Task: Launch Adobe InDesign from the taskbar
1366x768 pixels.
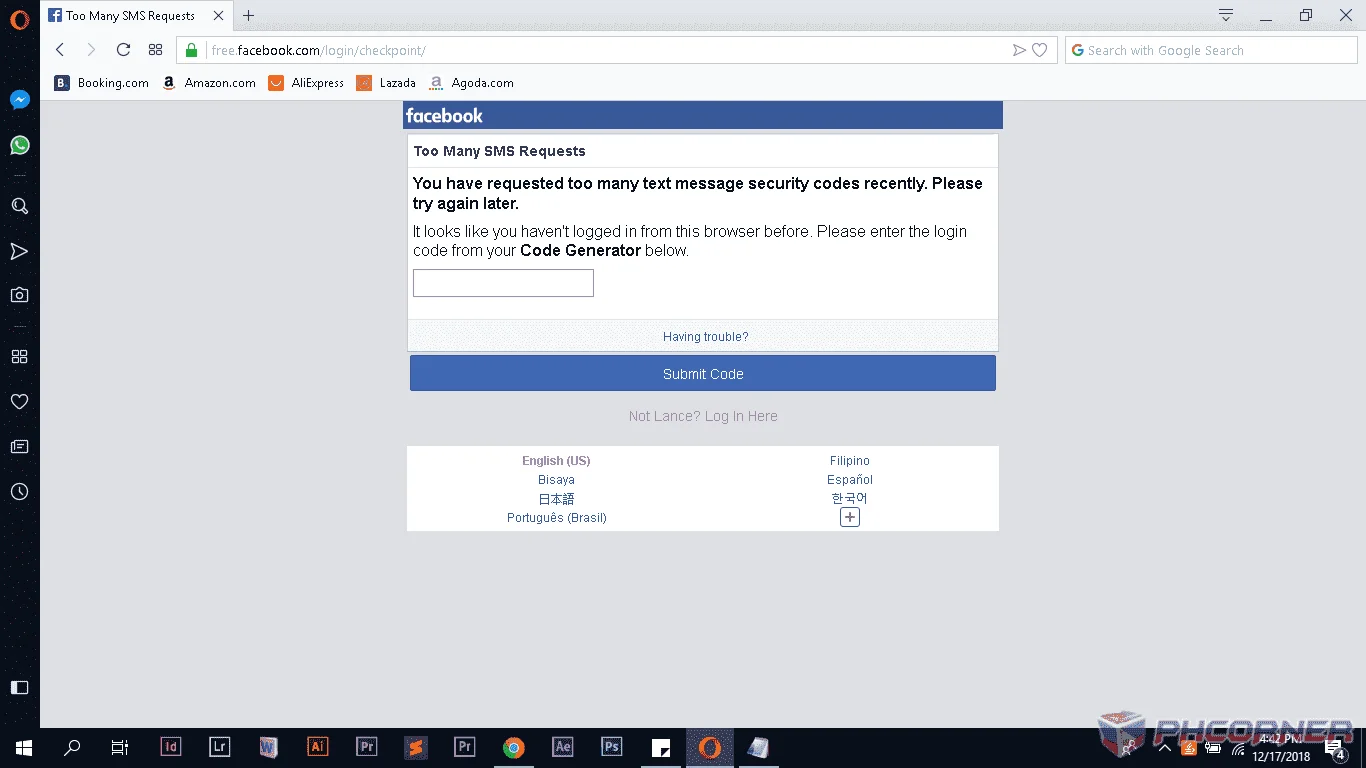Action: (x=171, y=747)
